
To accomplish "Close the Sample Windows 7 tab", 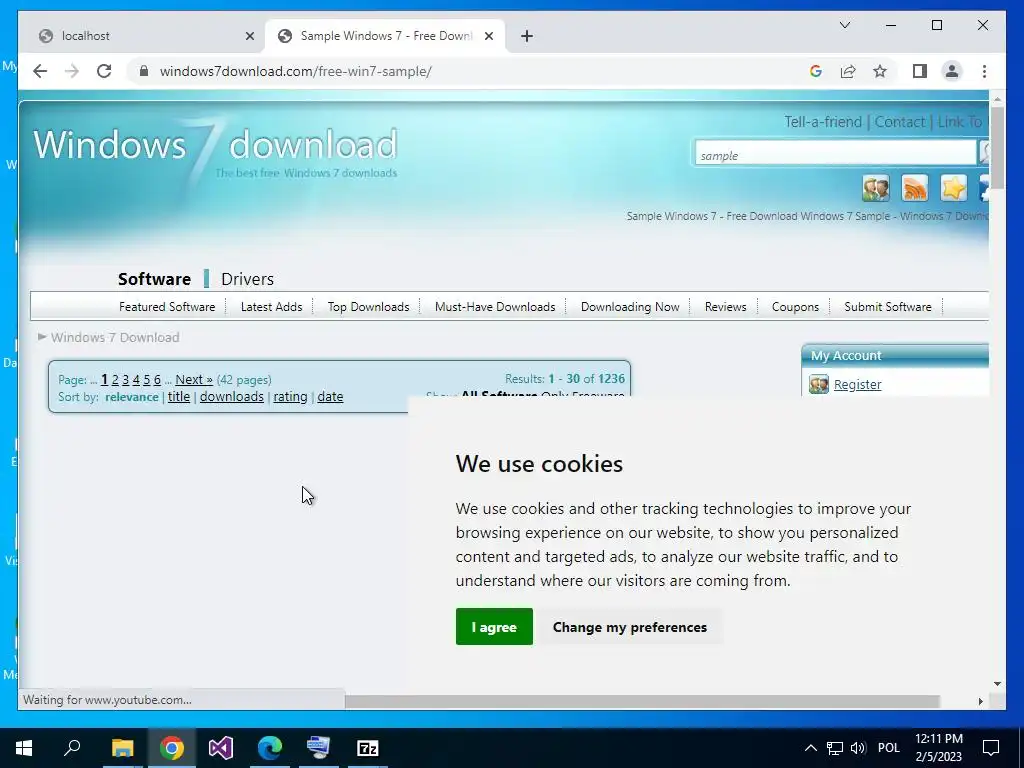I will click(488, 36).
